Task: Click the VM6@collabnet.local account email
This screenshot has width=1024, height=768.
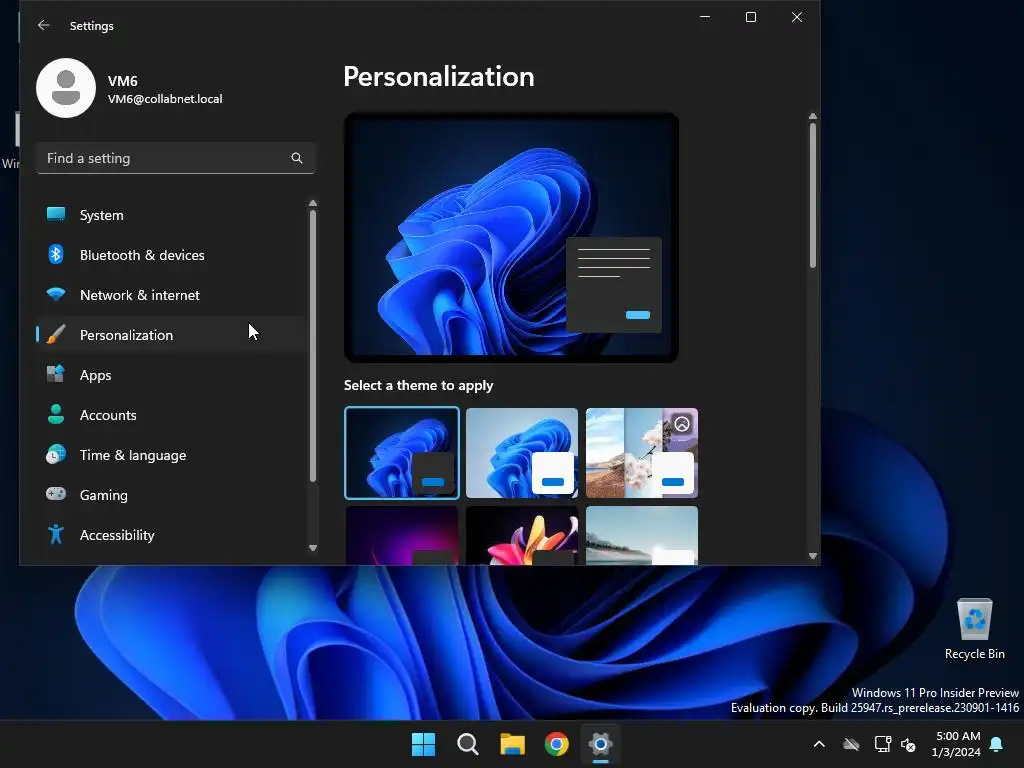Action: point(165,99)
